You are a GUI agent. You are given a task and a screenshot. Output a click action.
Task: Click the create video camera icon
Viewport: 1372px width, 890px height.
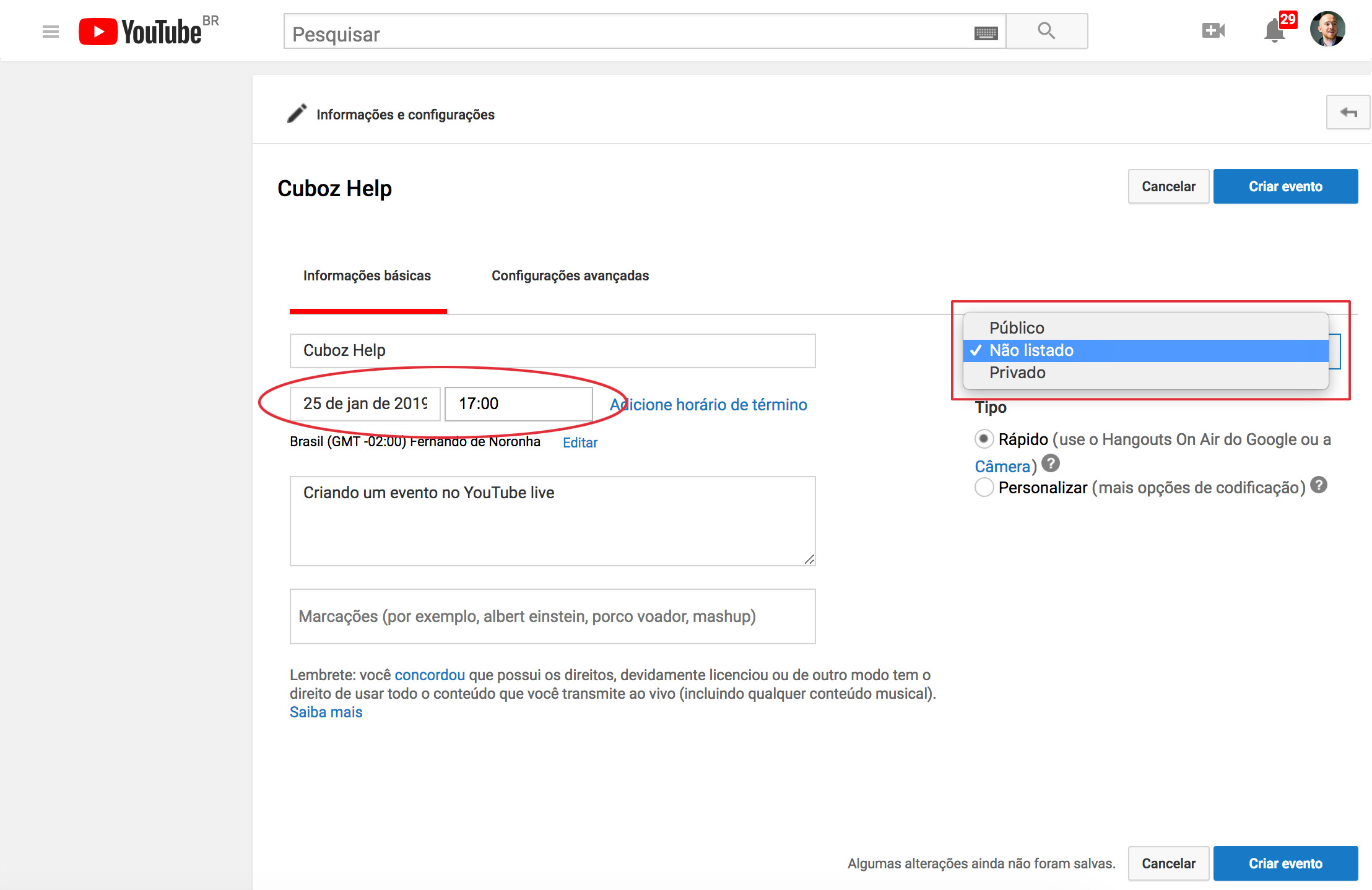pos(1213,30)
